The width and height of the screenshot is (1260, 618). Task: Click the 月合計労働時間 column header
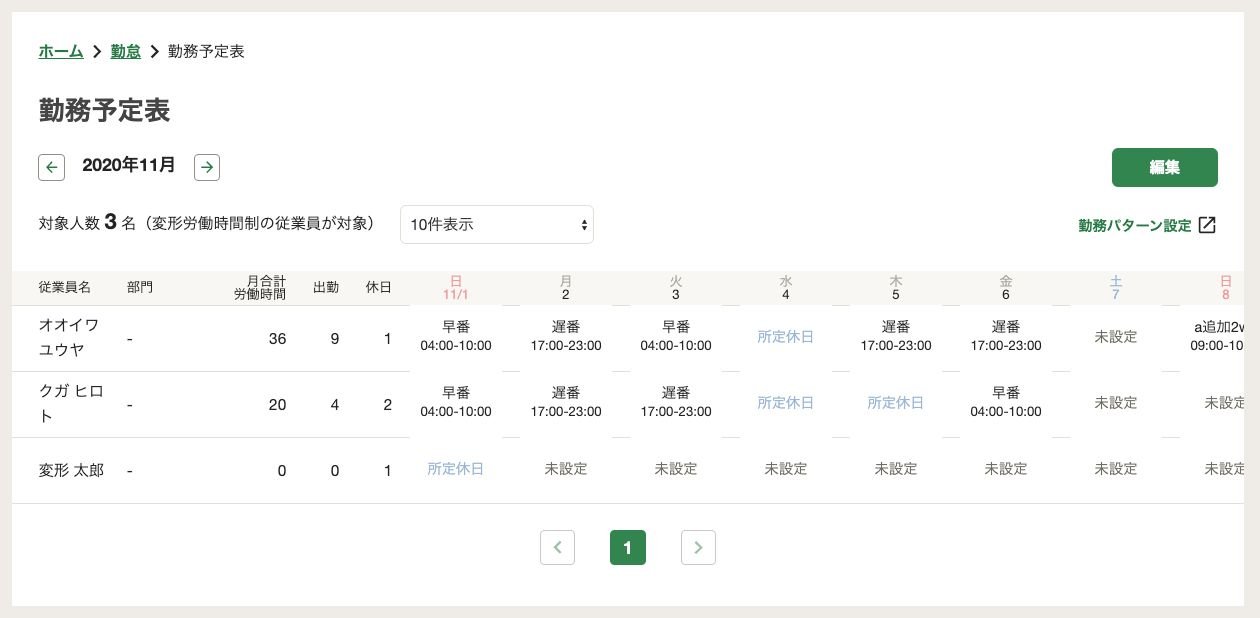[259, 288]
